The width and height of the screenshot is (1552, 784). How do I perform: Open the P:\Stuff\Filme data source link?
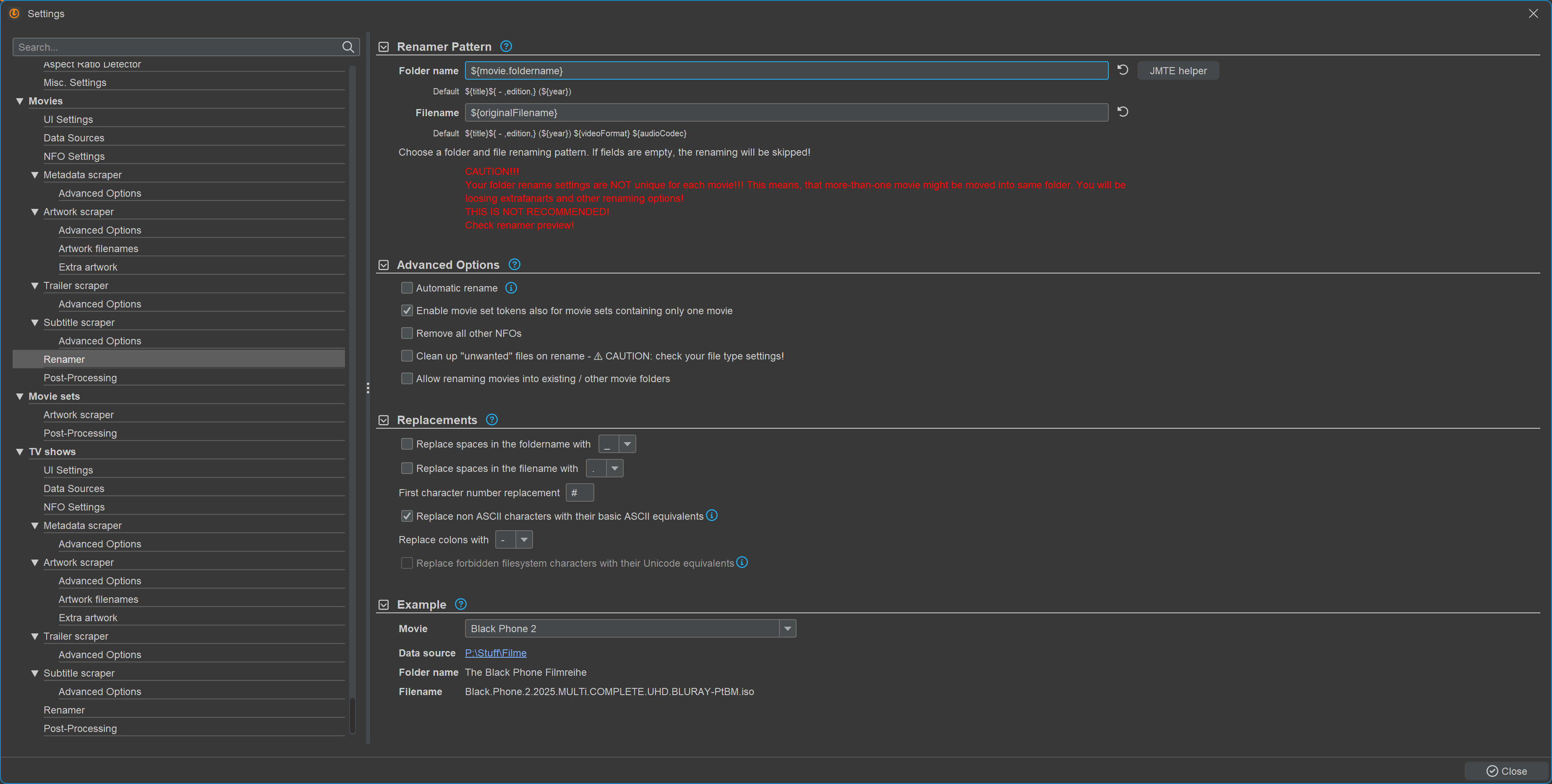(495, 653)
